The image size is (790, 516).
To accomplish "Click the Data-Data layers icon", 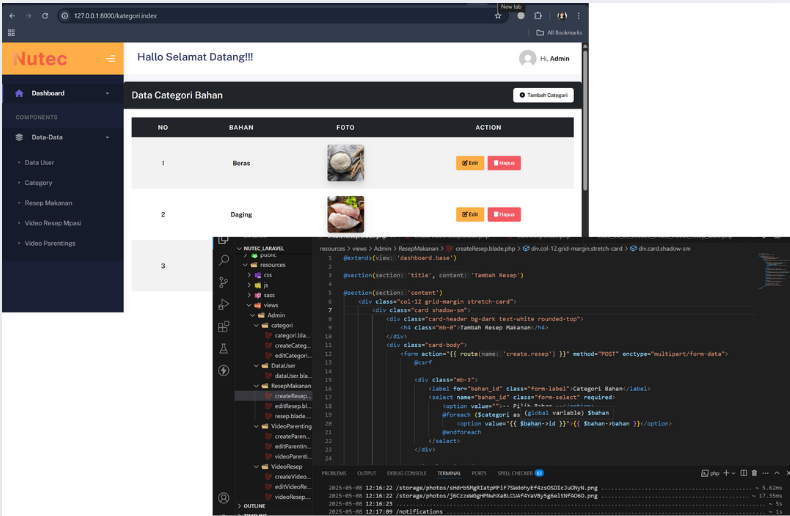I will 19,137.
